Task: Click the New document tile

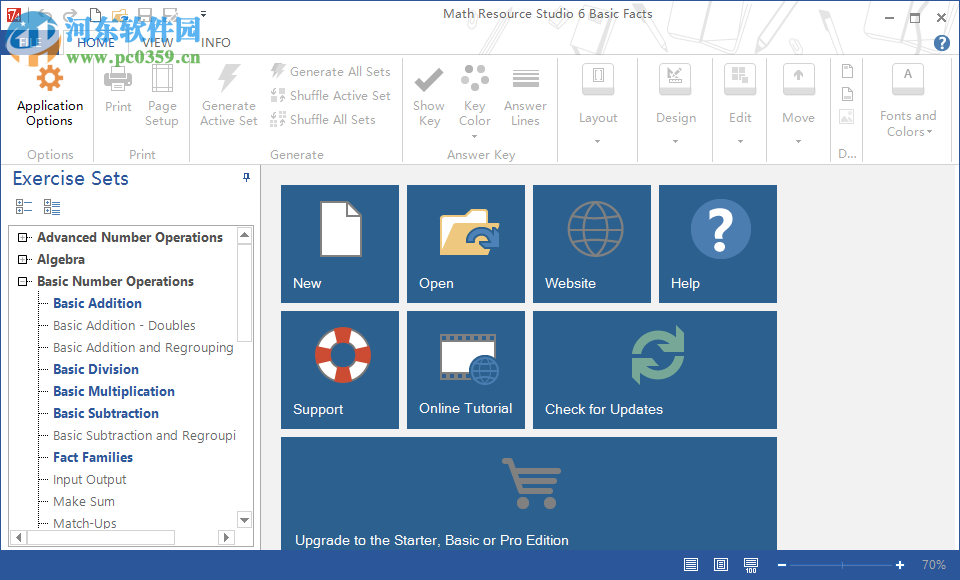Action: point(339,243)
